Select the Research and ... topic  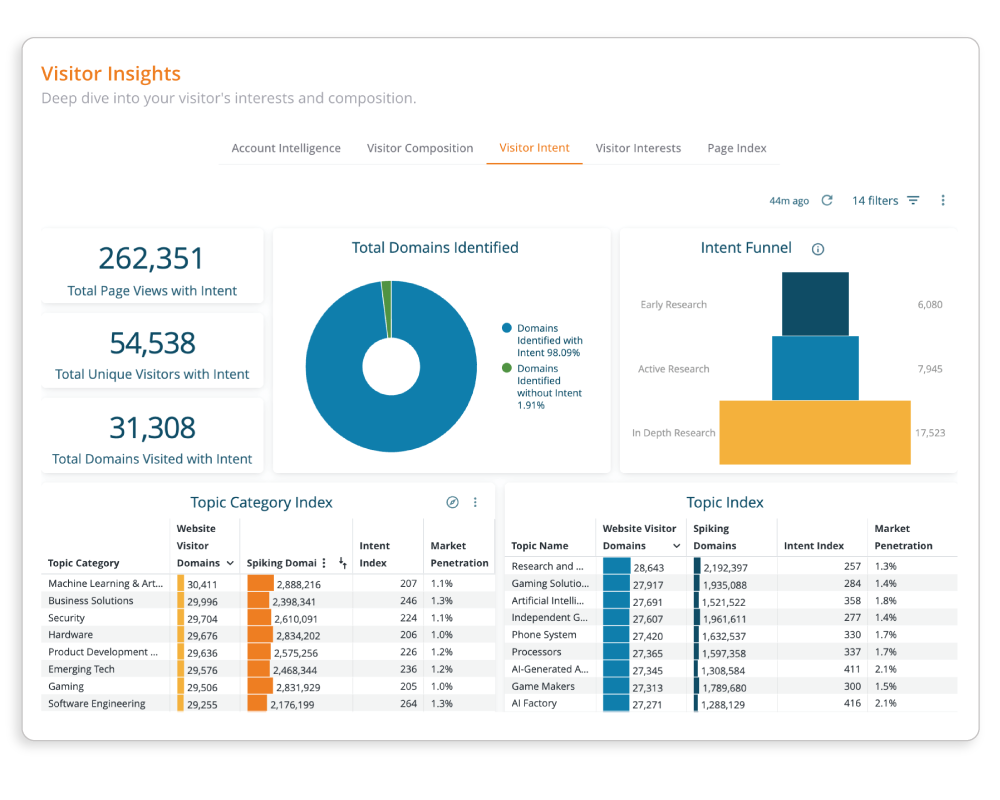click(x=547, y=566)
